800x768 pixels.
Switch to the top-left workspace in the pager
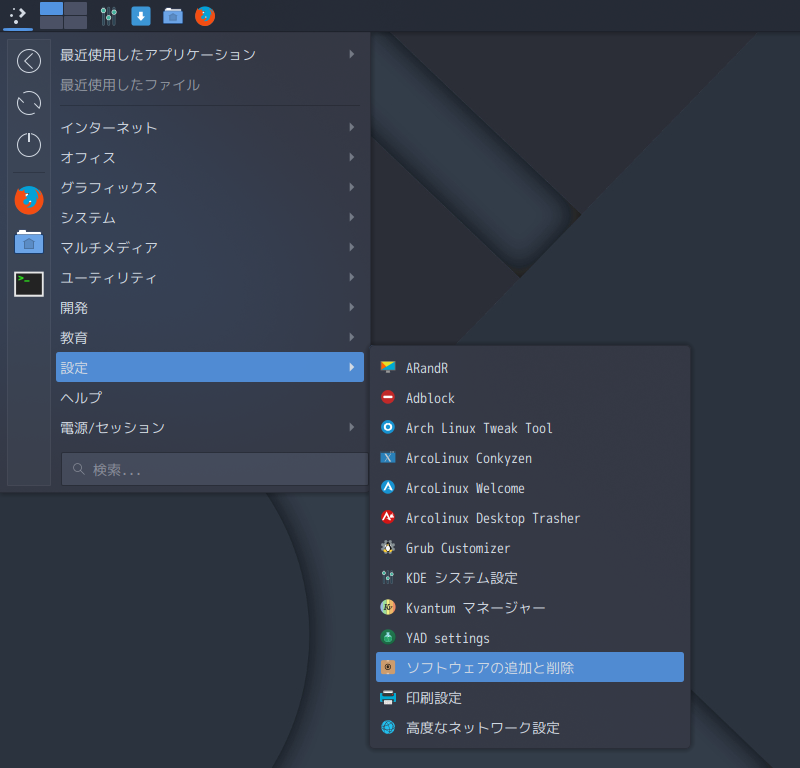click(x=51, y=9)
